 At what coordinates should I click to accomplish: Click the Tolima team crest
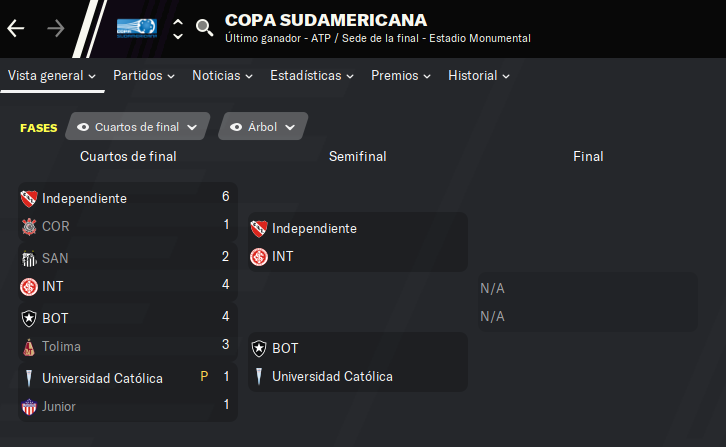point(29,347)
